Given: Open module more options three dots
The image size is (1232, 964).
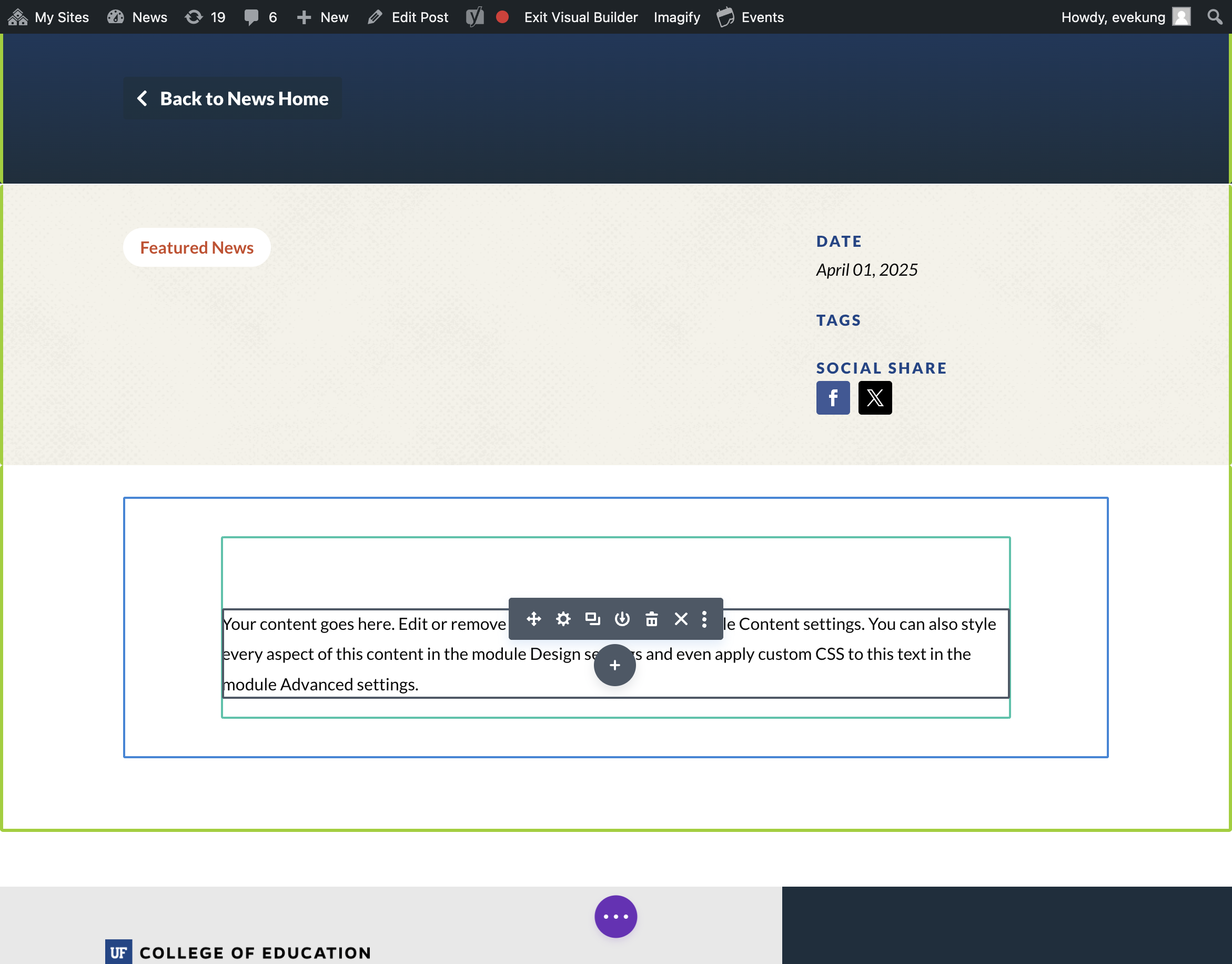Looking at the screenshot, I should pos(704,619).
